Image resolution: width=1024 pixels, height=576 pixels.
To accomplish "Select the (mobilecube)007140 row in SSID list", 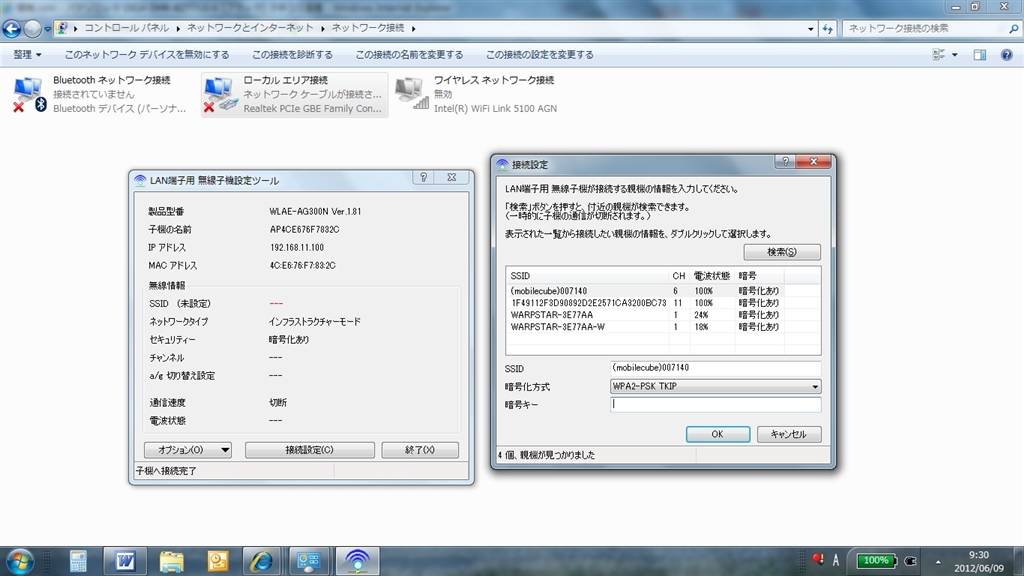I will tap(663, 291).
